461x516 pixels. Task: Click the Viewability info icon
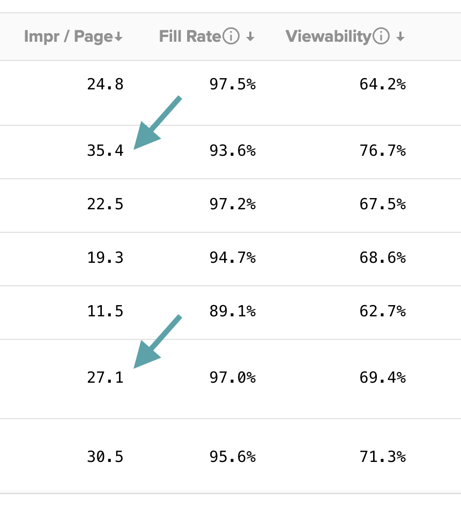pyautogui.click(x=381, y=36)
